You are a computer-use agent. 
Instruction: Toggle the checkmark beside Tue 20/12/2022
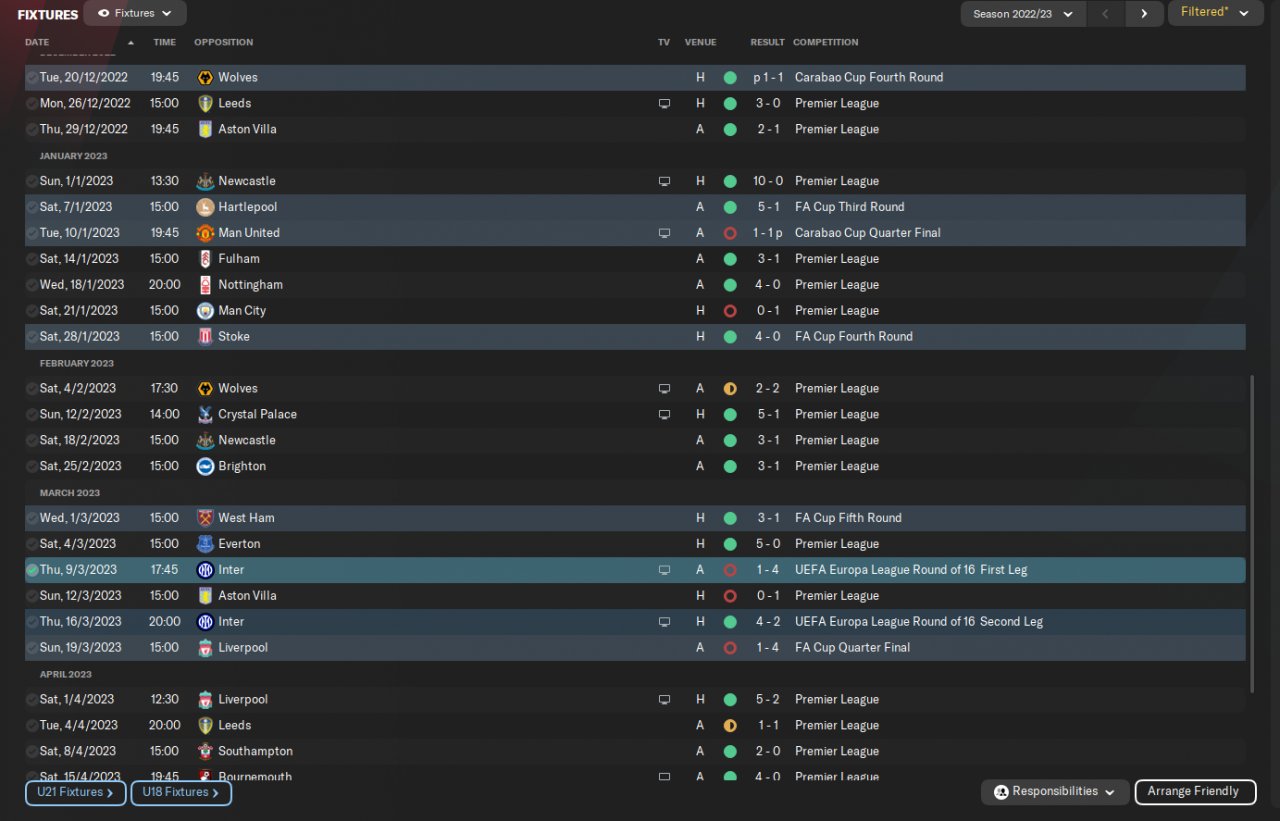tap(32, 77)
